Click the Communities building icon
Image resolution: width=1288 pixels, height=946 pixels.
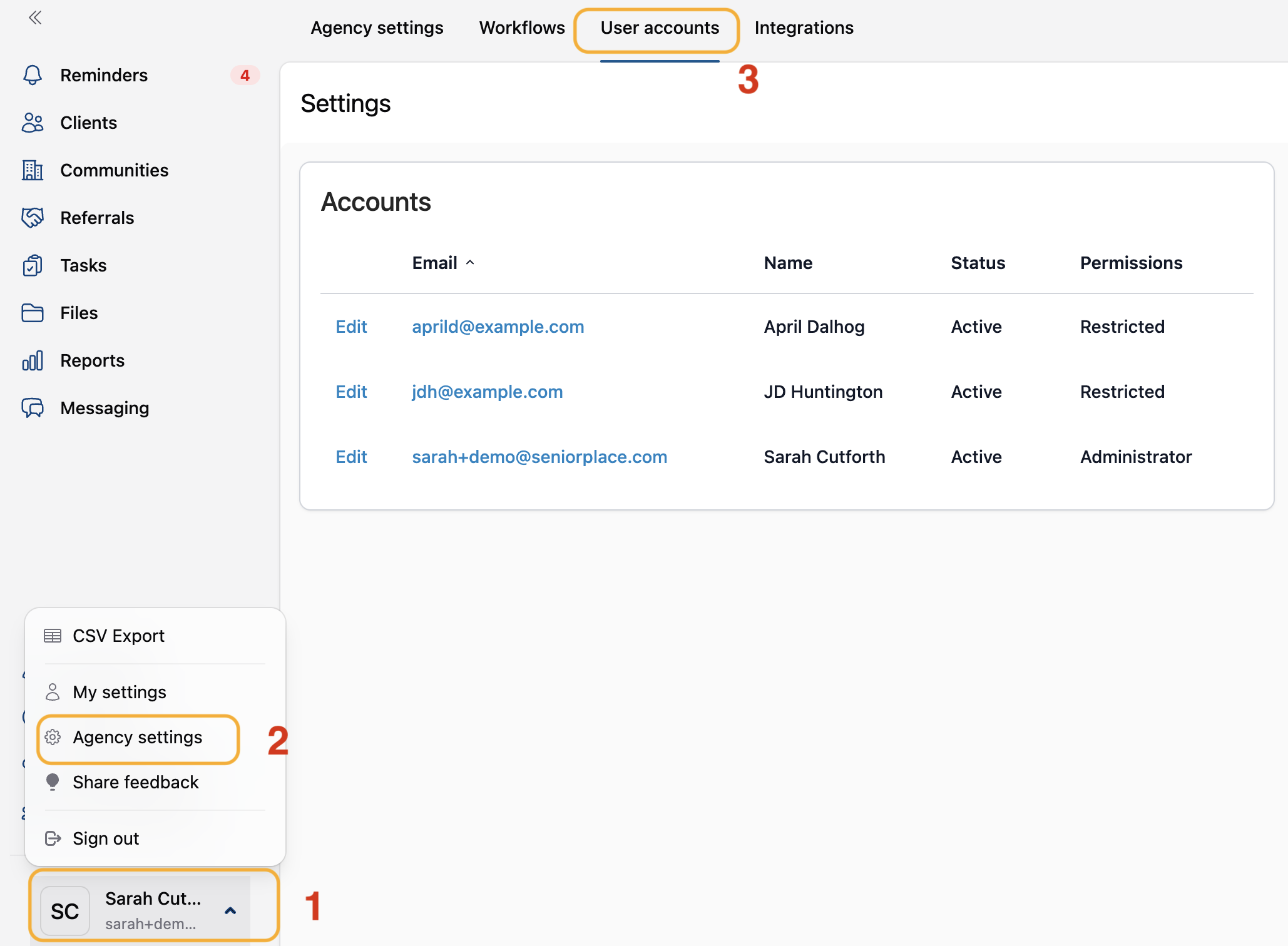(33, 170)
